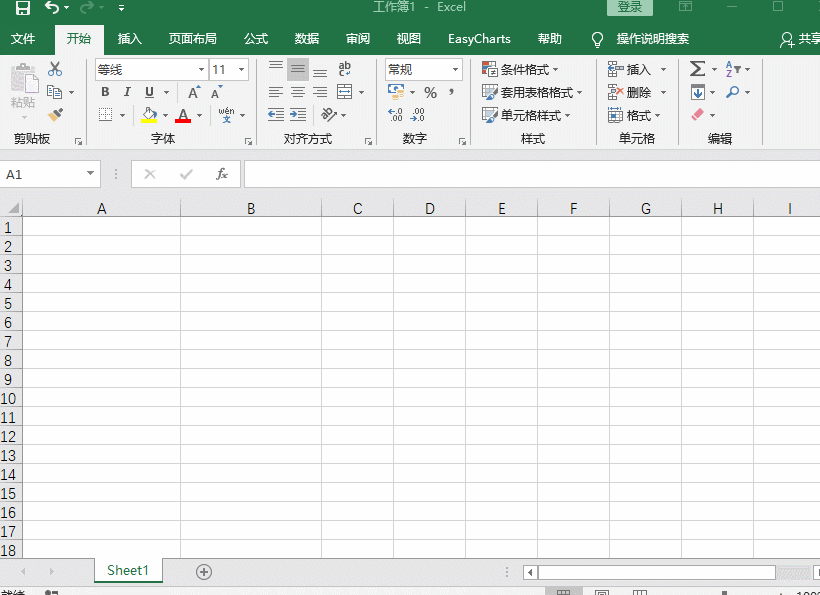Select the Clear eraser icon
The height and width of the screenshot is (595, 820).
pyautogui.click(x=698, y=115)
